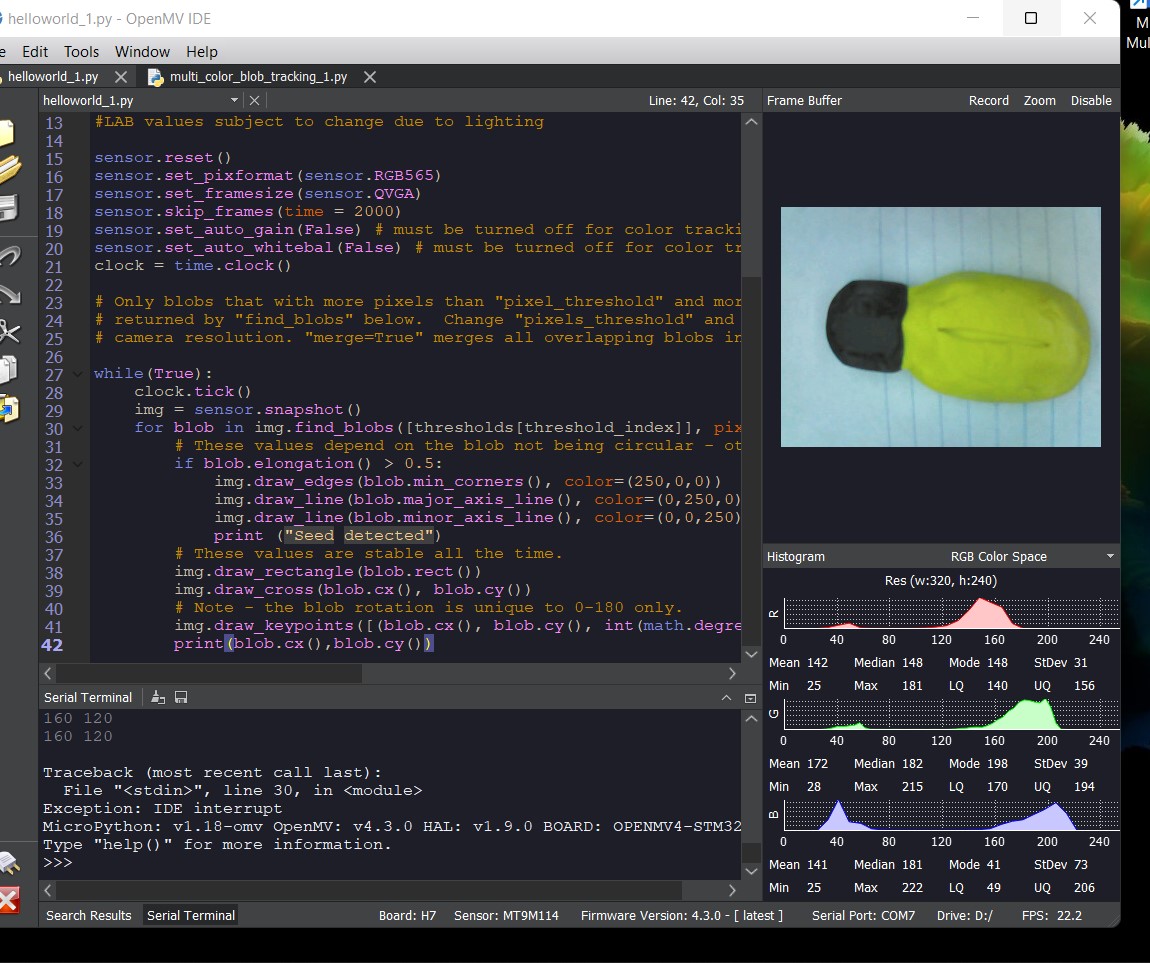Image resolution: width=1150 pixels, height=963 pixels.
Task: Click the Open File folder icon in sidebar
Action: point(8,169)
